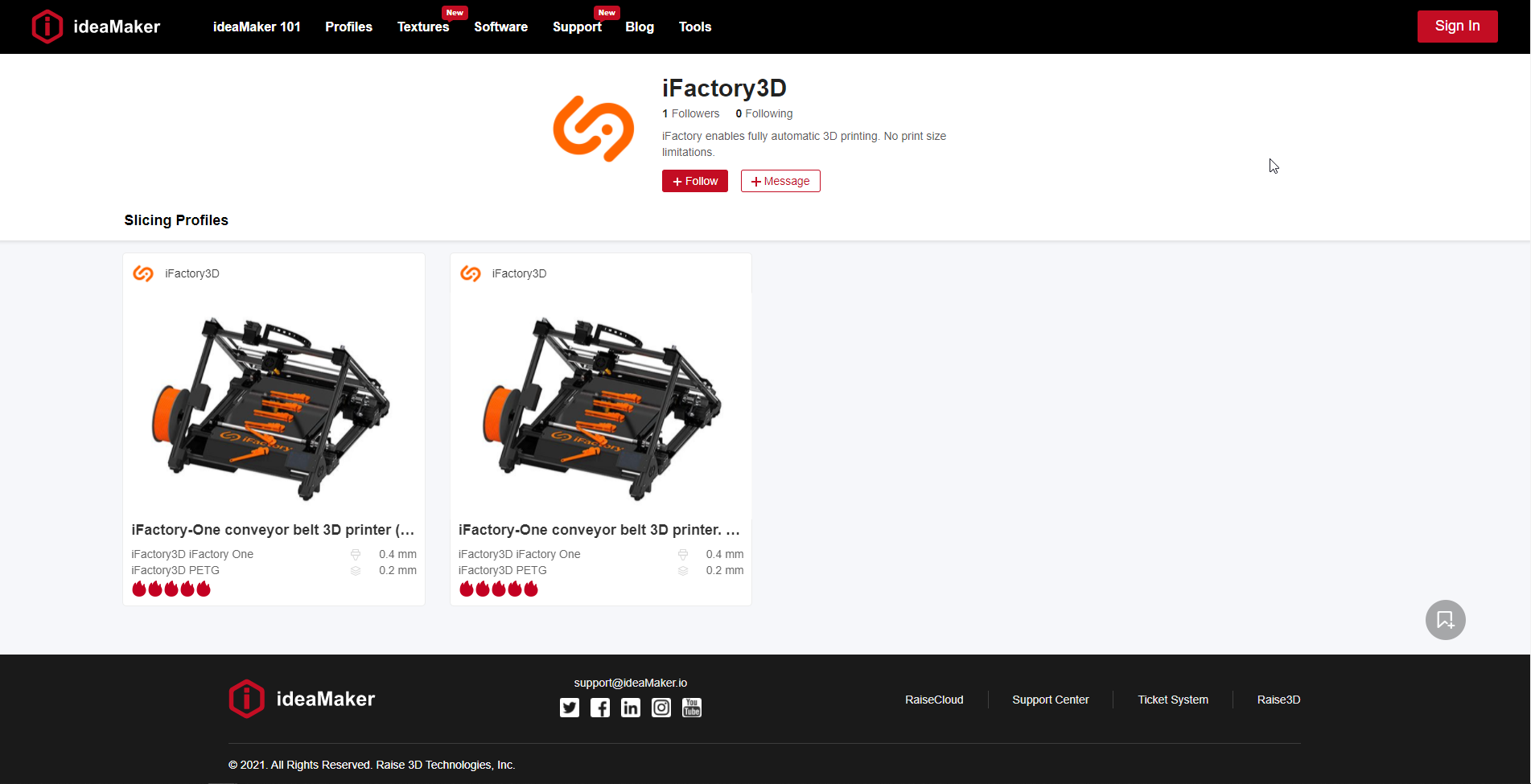Open the Ticket System footer link

[x=1173, y=700]
